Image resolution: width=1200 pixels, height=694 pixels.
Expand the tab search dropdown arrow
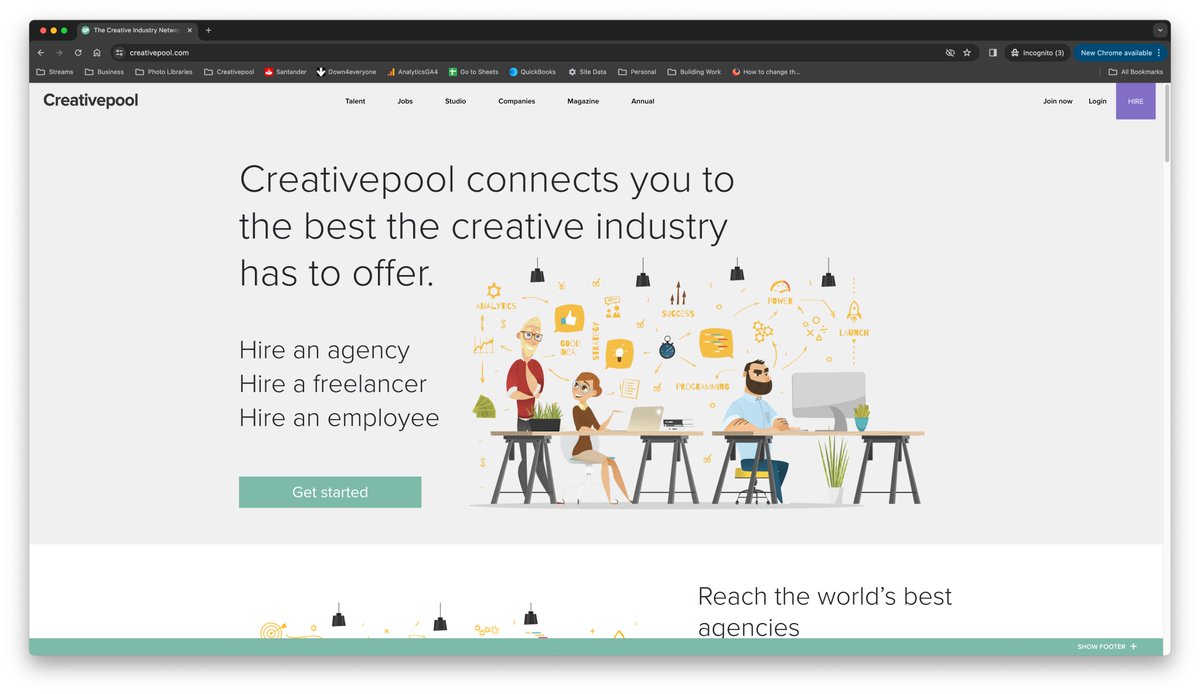[x=1160, y=30]
